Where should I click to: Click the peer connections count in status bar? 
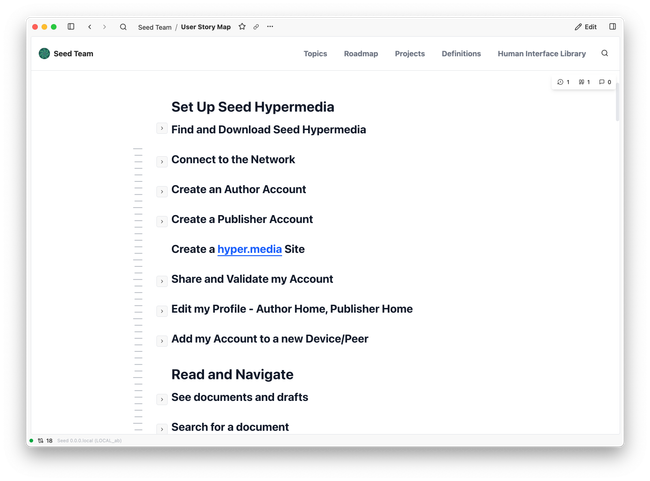tap(45, 440)
